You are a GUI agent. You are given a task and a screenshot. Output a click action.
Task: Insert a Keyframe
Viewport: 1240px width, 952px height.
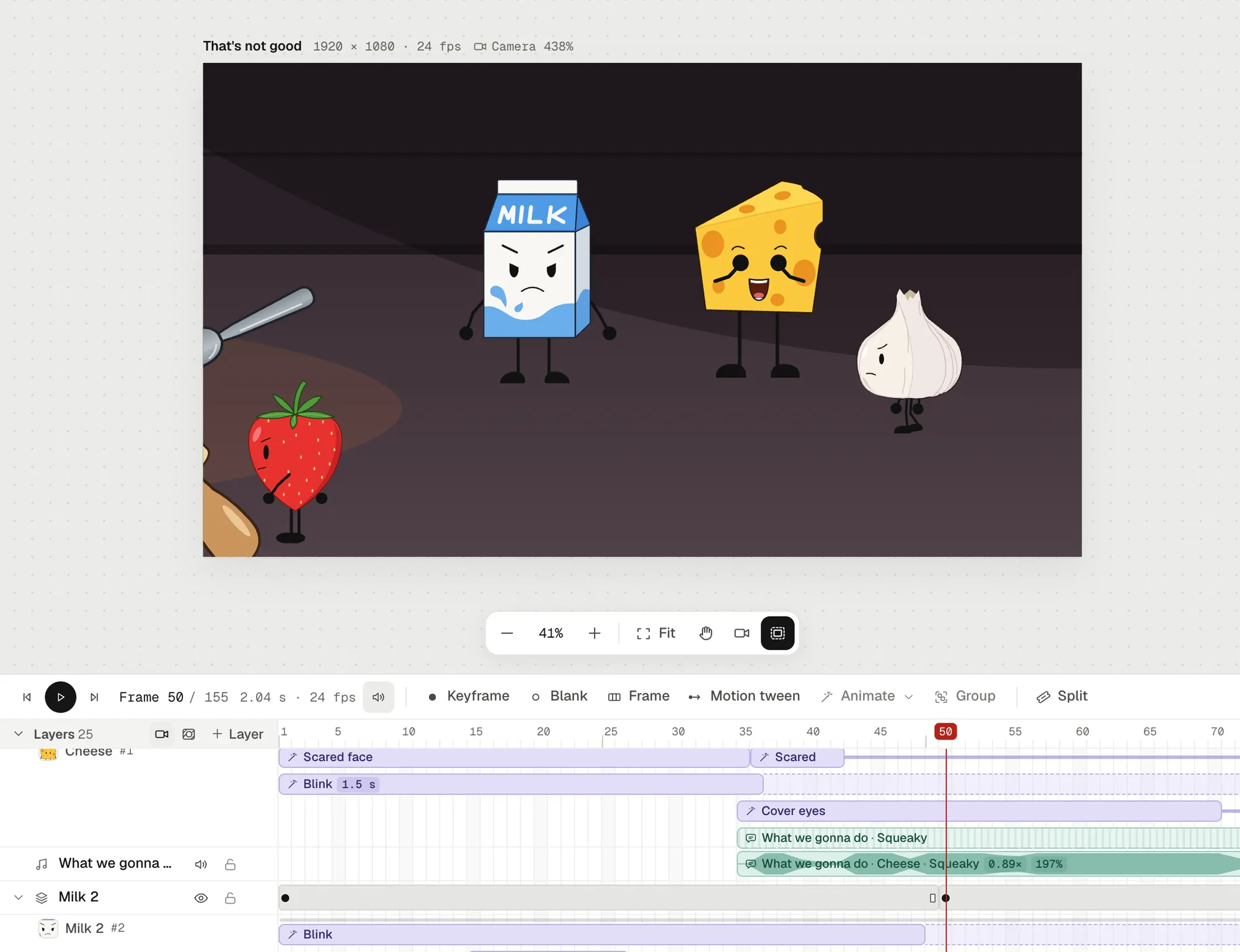point(469,696)
